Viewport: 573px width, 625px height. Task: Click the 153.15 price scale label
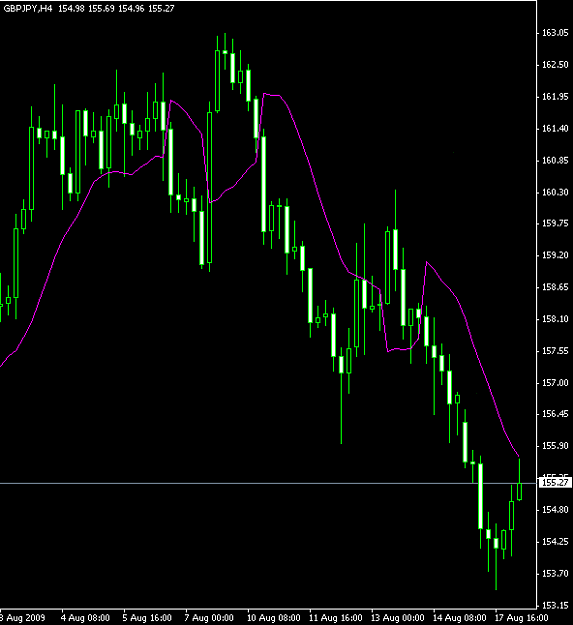555,605
